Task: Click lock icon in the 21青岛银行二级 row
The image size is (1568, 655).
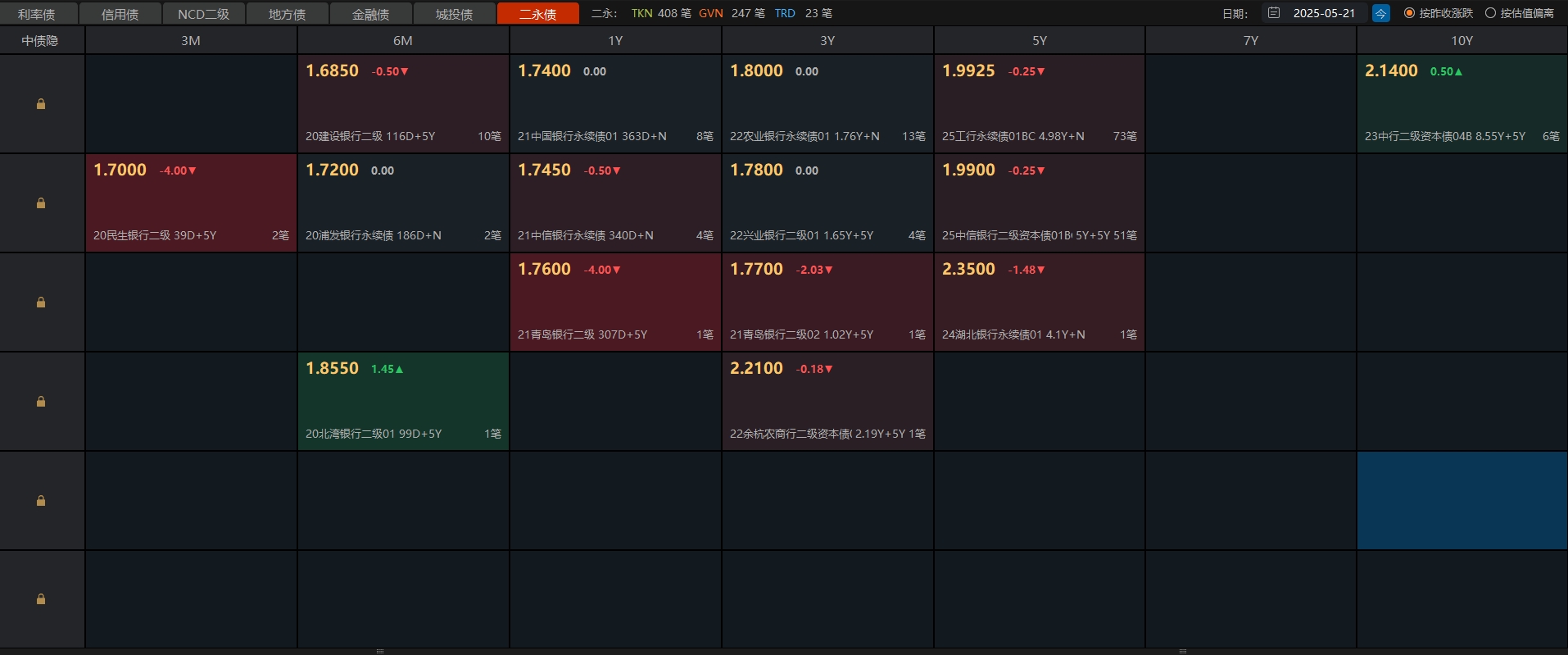Action: pyautogui.click(x=41, y=302)
